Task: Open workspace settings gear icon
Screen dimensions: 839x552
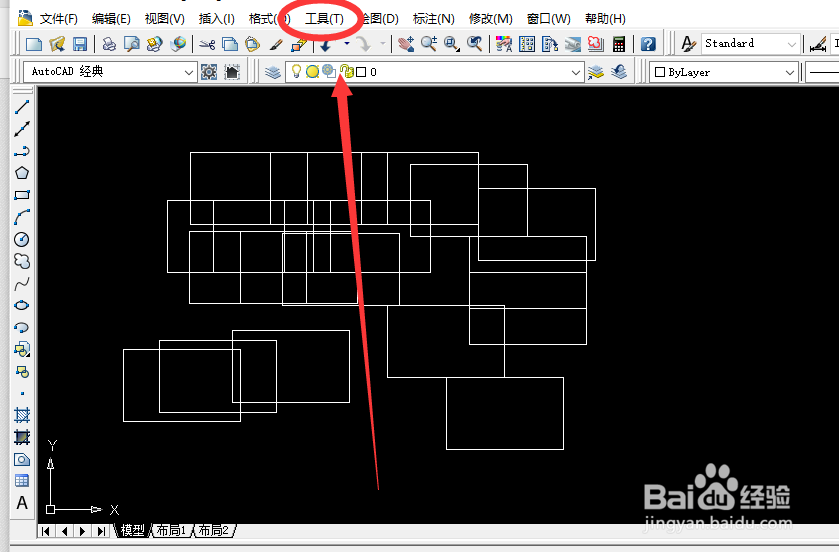Action: 209,72
